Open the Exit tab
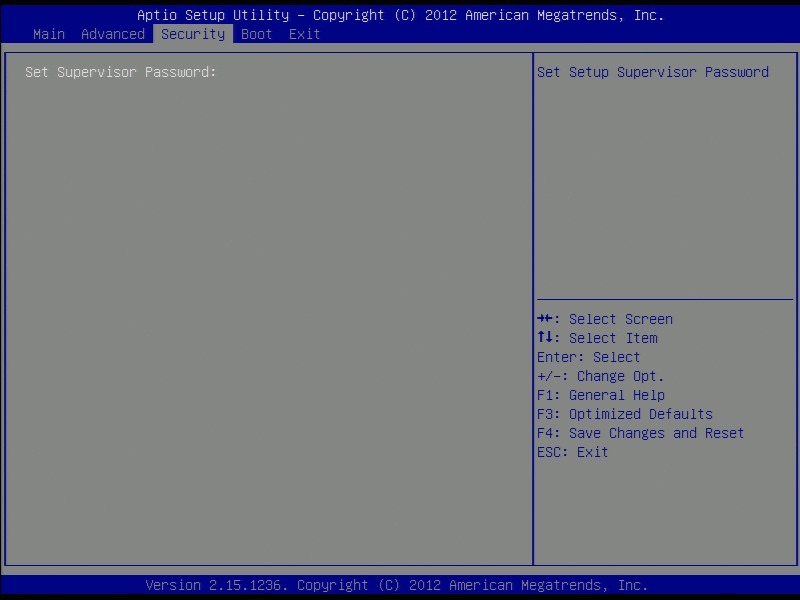The height and width of the screenshot is (600, 800). coord(305,34)
